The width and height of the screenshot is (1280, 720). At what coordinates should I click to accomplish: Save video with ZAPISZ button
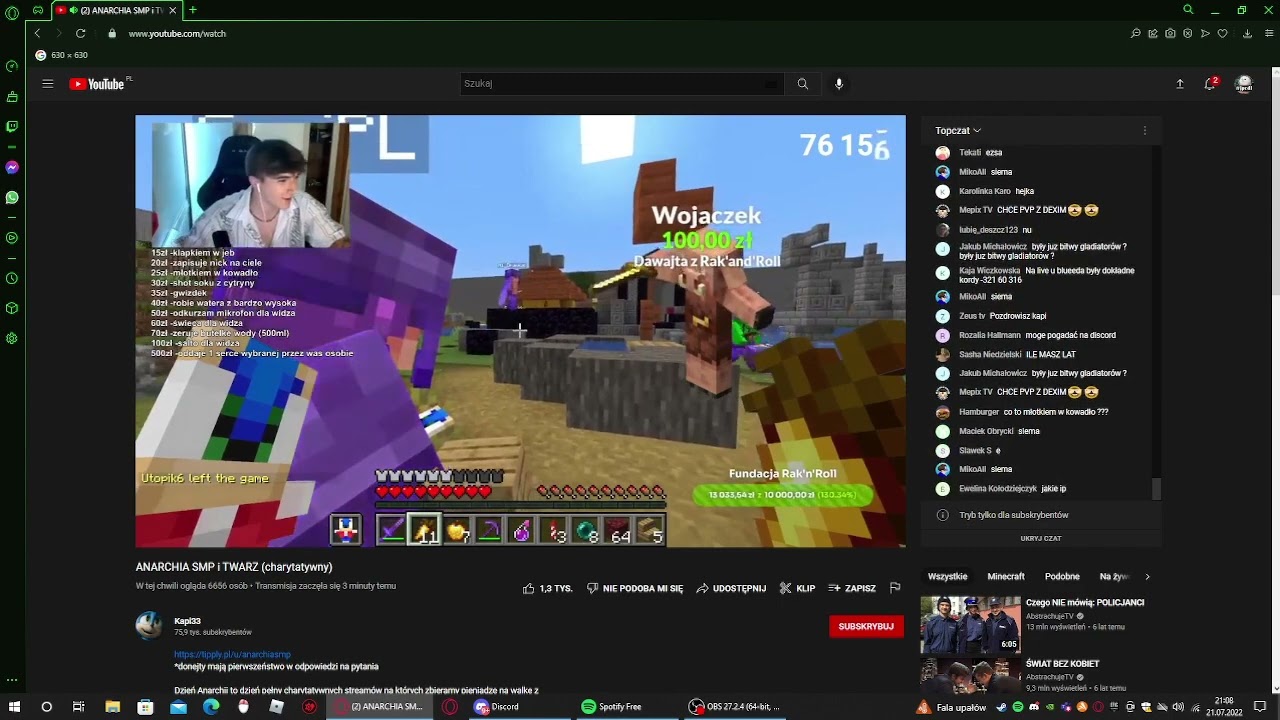(852, 588)
